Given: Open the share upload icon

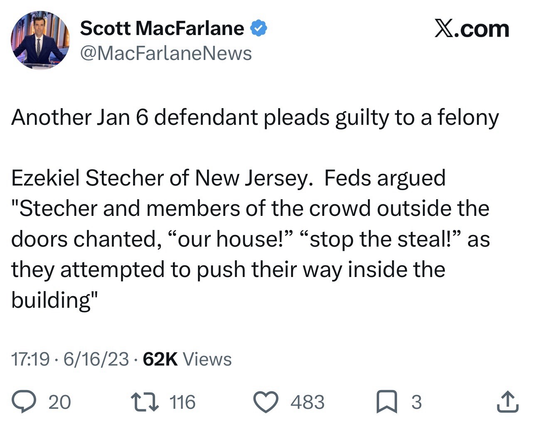Looking at the screenshot, I should (508, 402).
